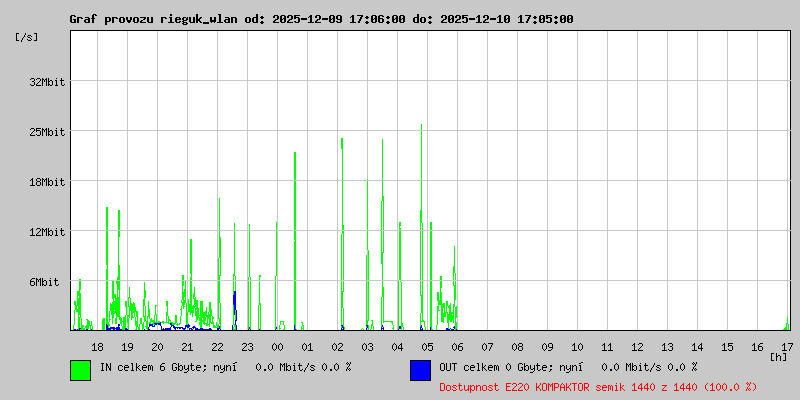Viewport: 800px width, 400px height.
Task: Click the '04' hour label on x-axis
Action: tap(397, 347)
